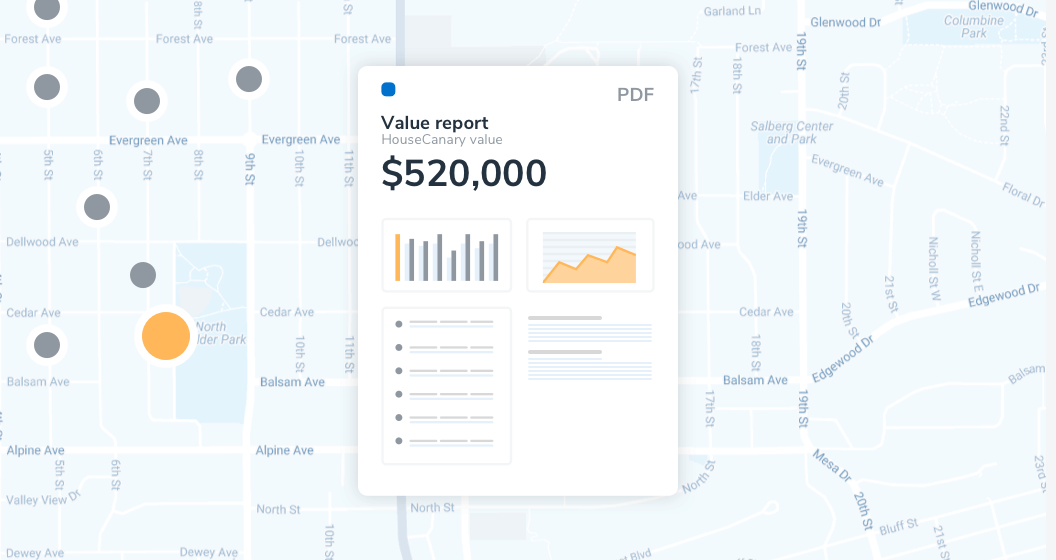
Task: Open the bulleted list panel thumbnail
Action: (x=447, y=386)
